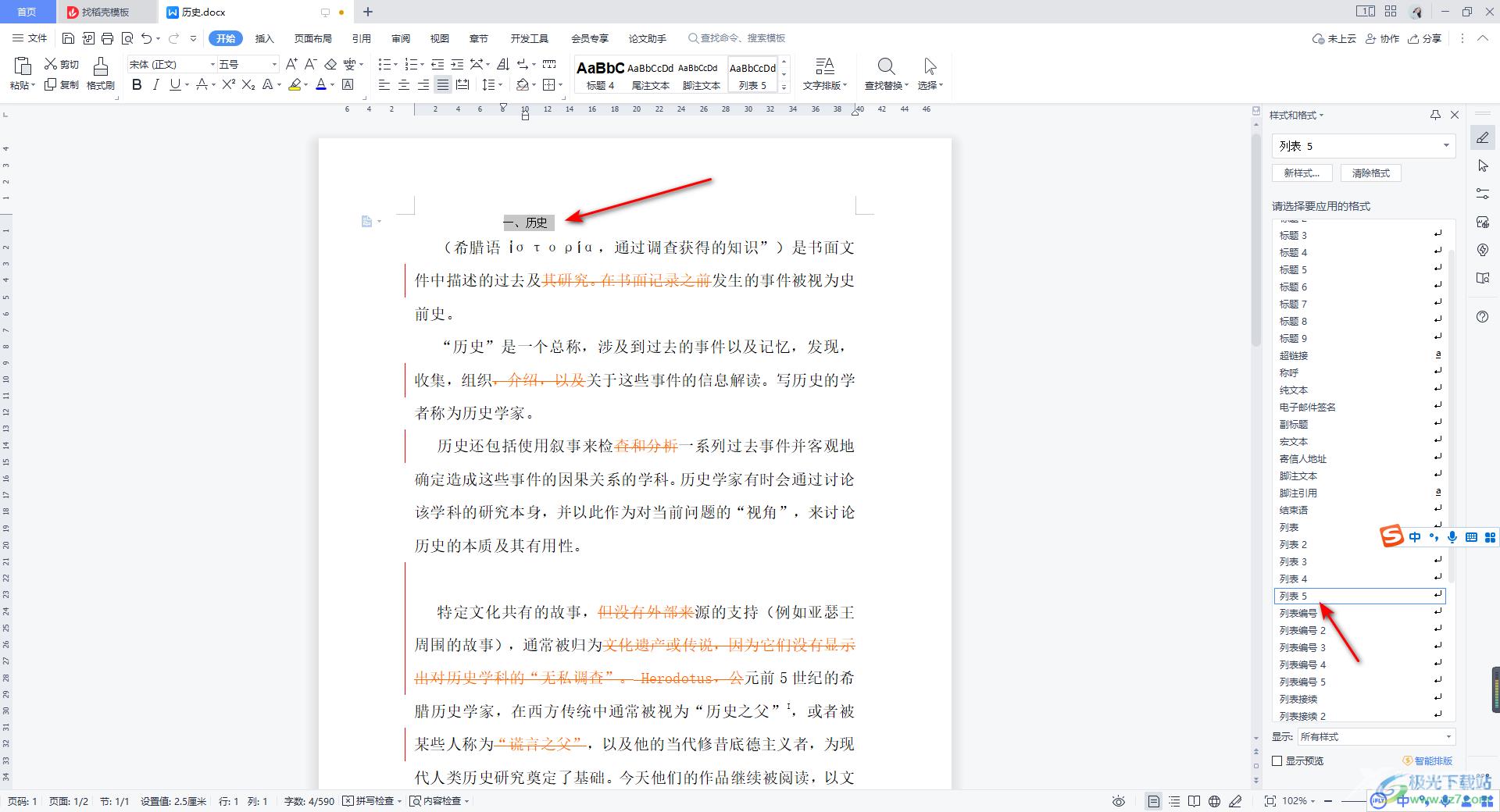
Task: Increase font size with A+ icon
Action: tap(291, 64)
